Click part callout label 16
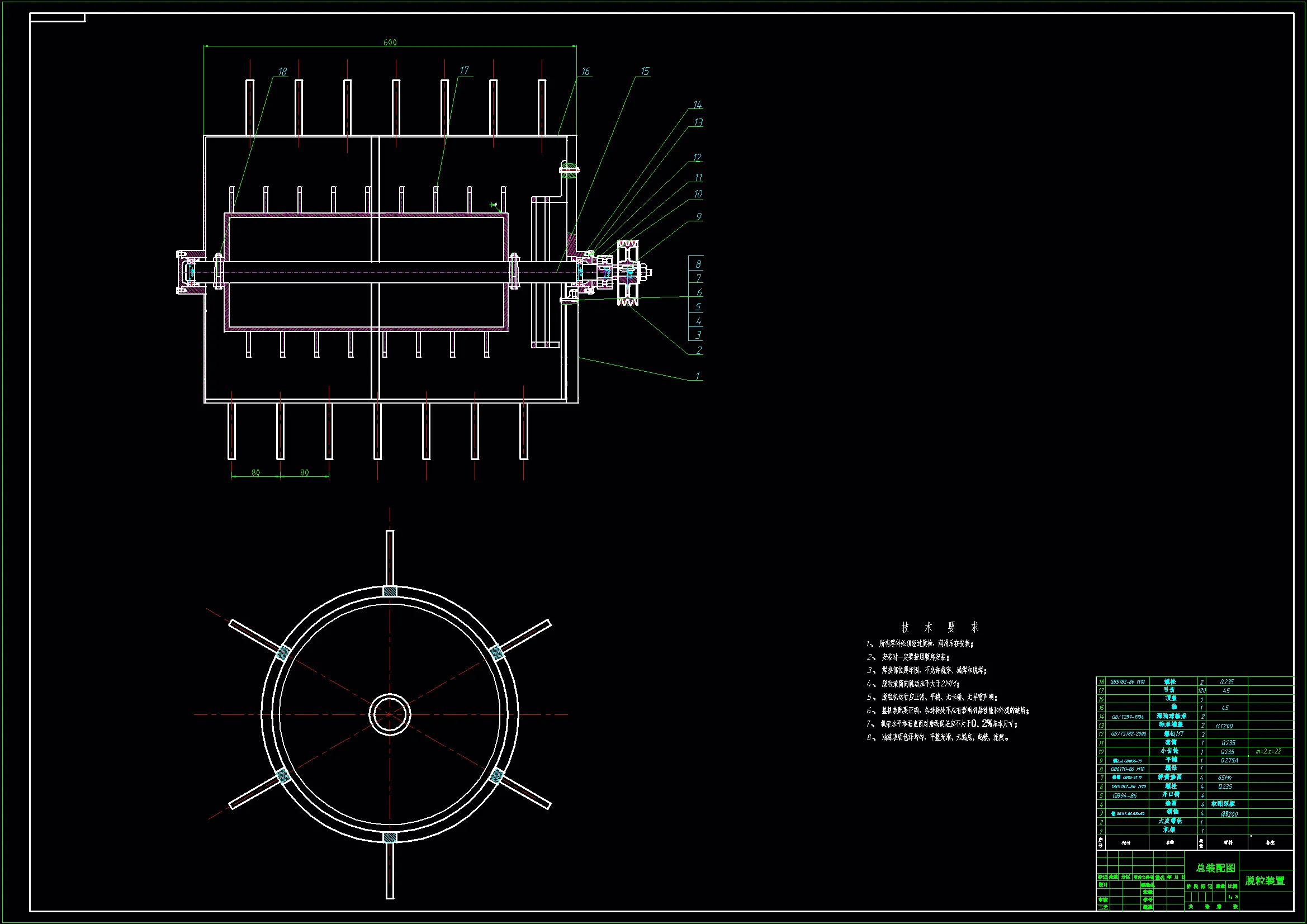 pyautogui.click(x=585, y=72)
